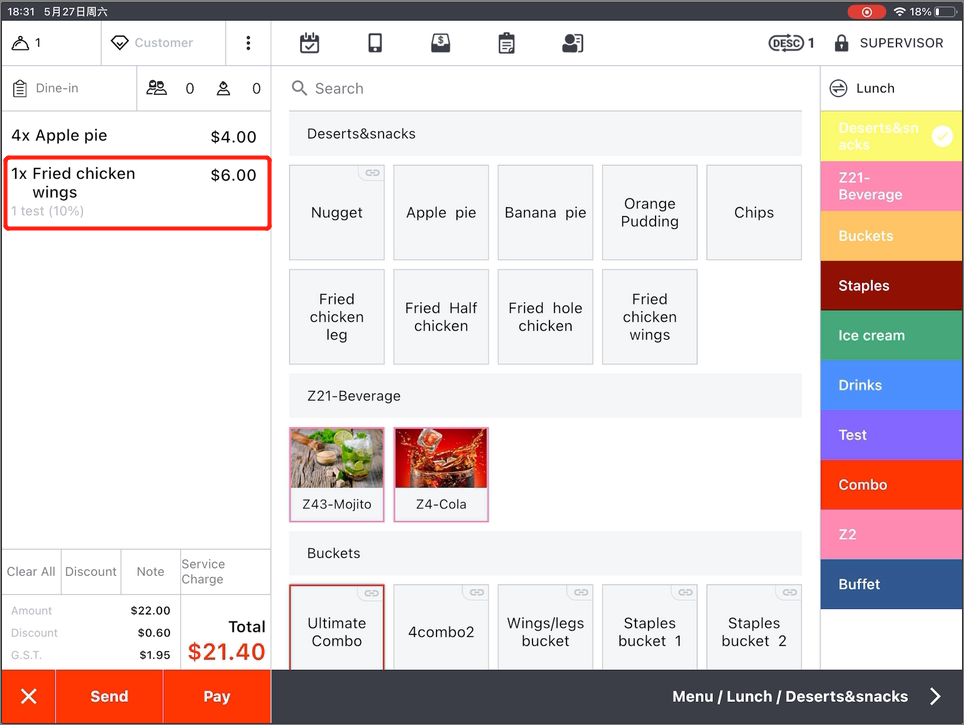Screen dimensions: 964x725
Task: Open the reservations calendar icon
Action: coord(310,43)
